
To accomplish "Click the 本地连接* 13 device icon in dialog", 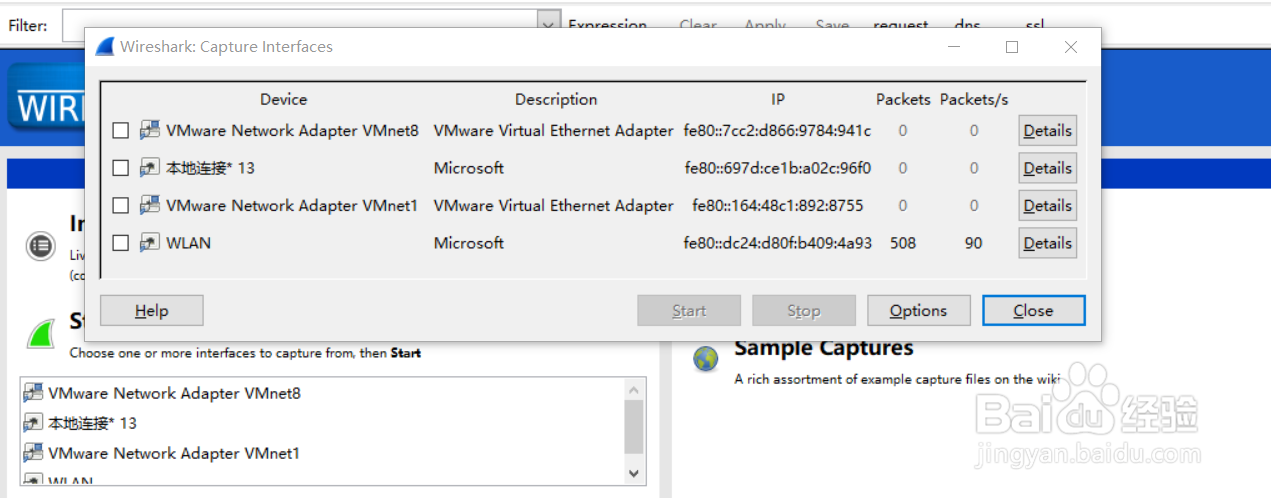I will click(x=150, y=168).
